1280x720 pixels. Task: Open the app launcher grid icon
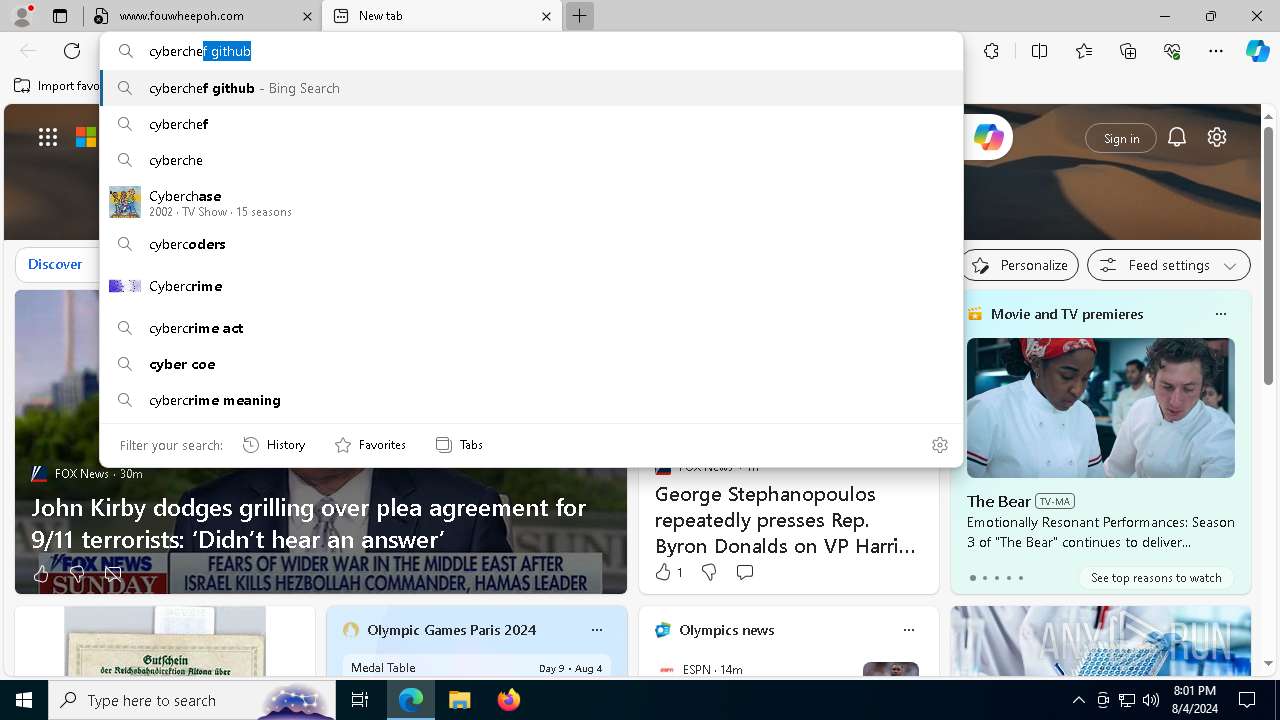(48, 138)
